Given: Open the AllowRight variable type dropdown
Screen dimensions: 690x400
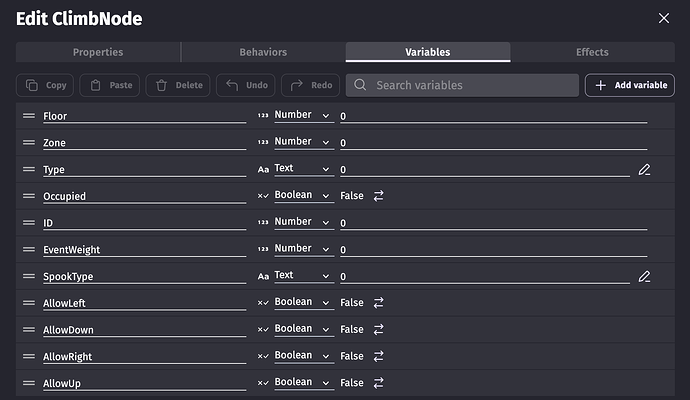Looking at the screenshot, I should [304, 356].
